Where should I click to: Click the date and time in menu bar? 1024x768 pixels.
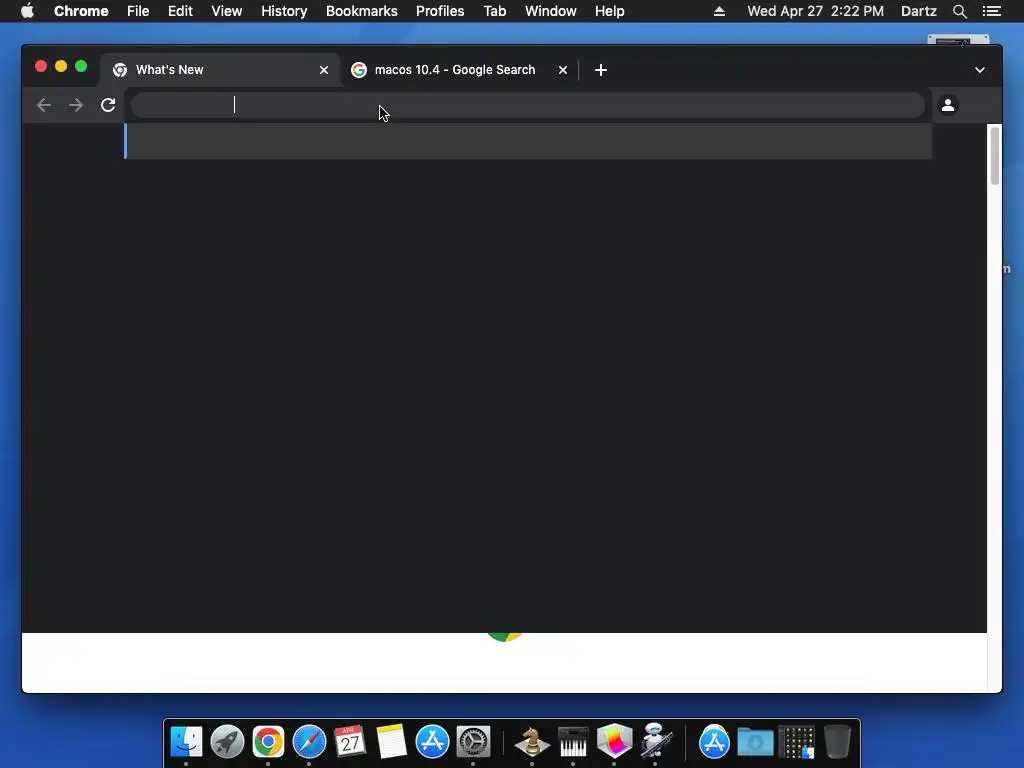[x=816, y=11]
